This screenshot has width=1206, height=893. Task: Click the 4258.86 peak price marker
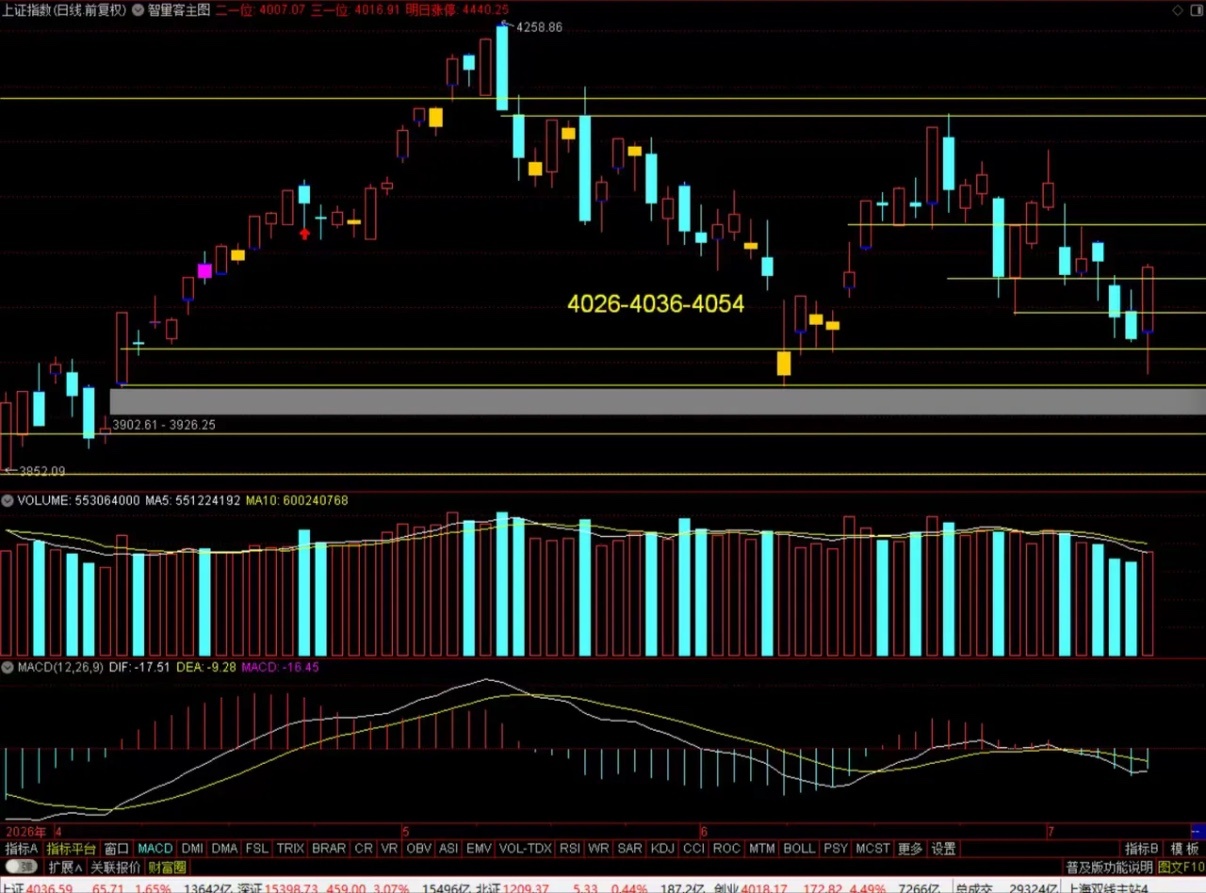(538, 27)
